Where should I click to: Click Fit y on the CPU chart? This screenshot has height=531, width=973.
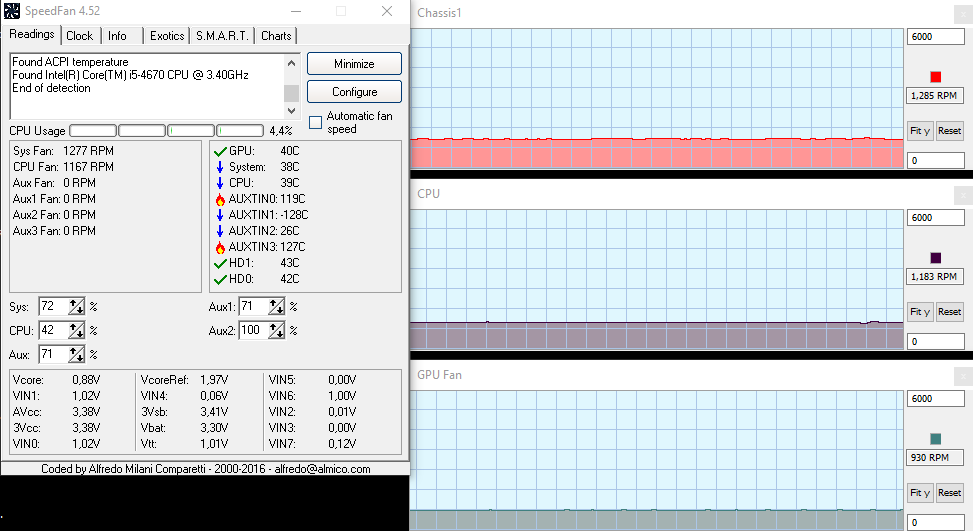coord(920,312)
